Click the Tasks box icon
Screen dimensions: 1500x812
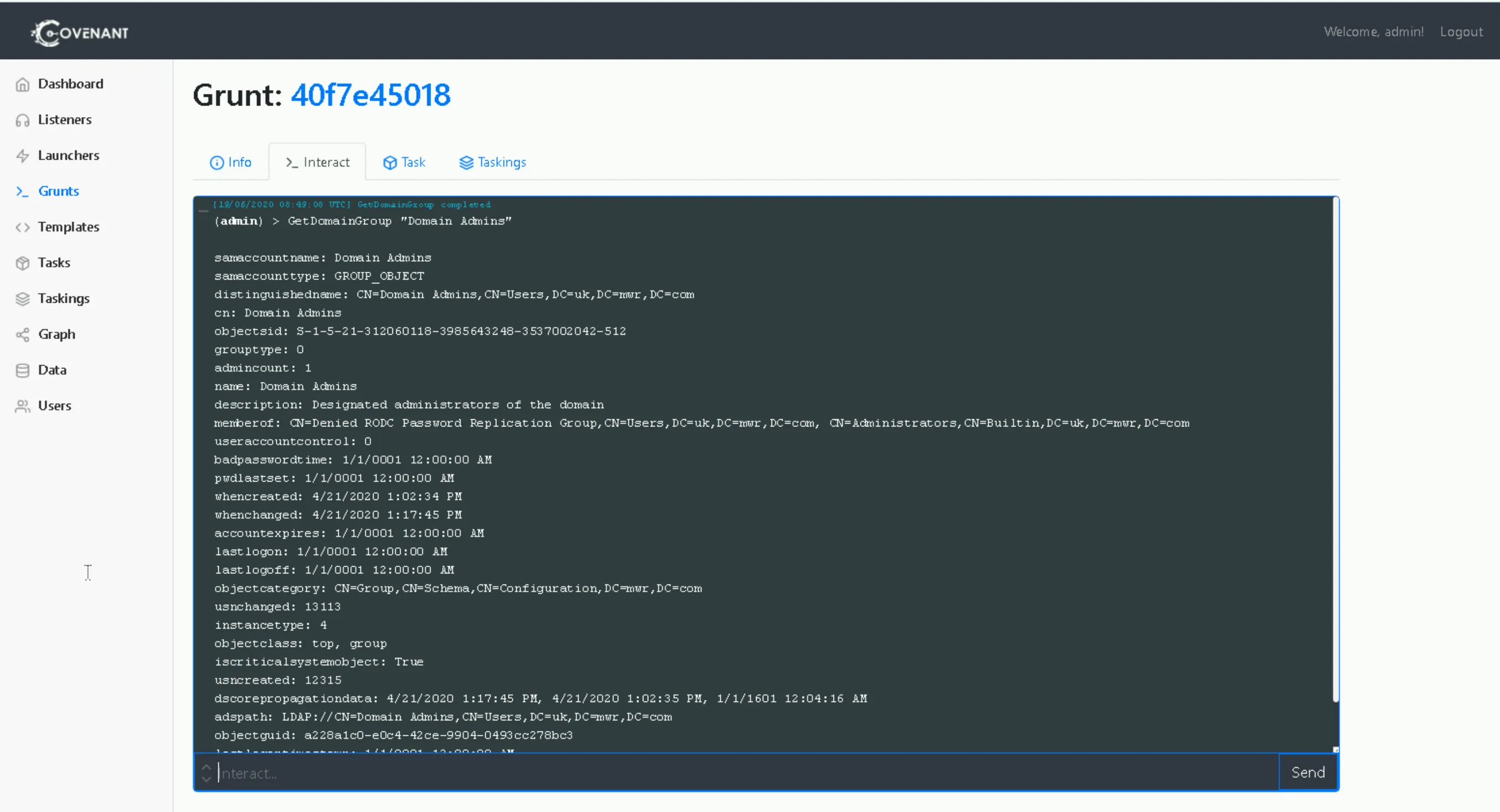(23, 263)
